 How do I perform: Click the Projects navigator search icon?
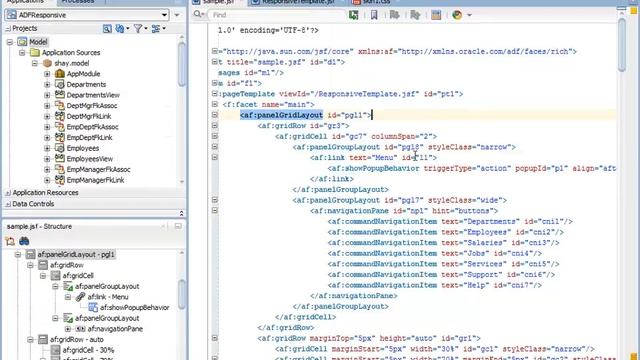107,29
